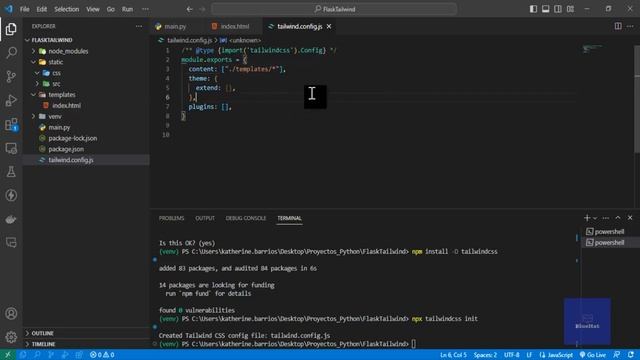Start Go Live server

[593, 355]
